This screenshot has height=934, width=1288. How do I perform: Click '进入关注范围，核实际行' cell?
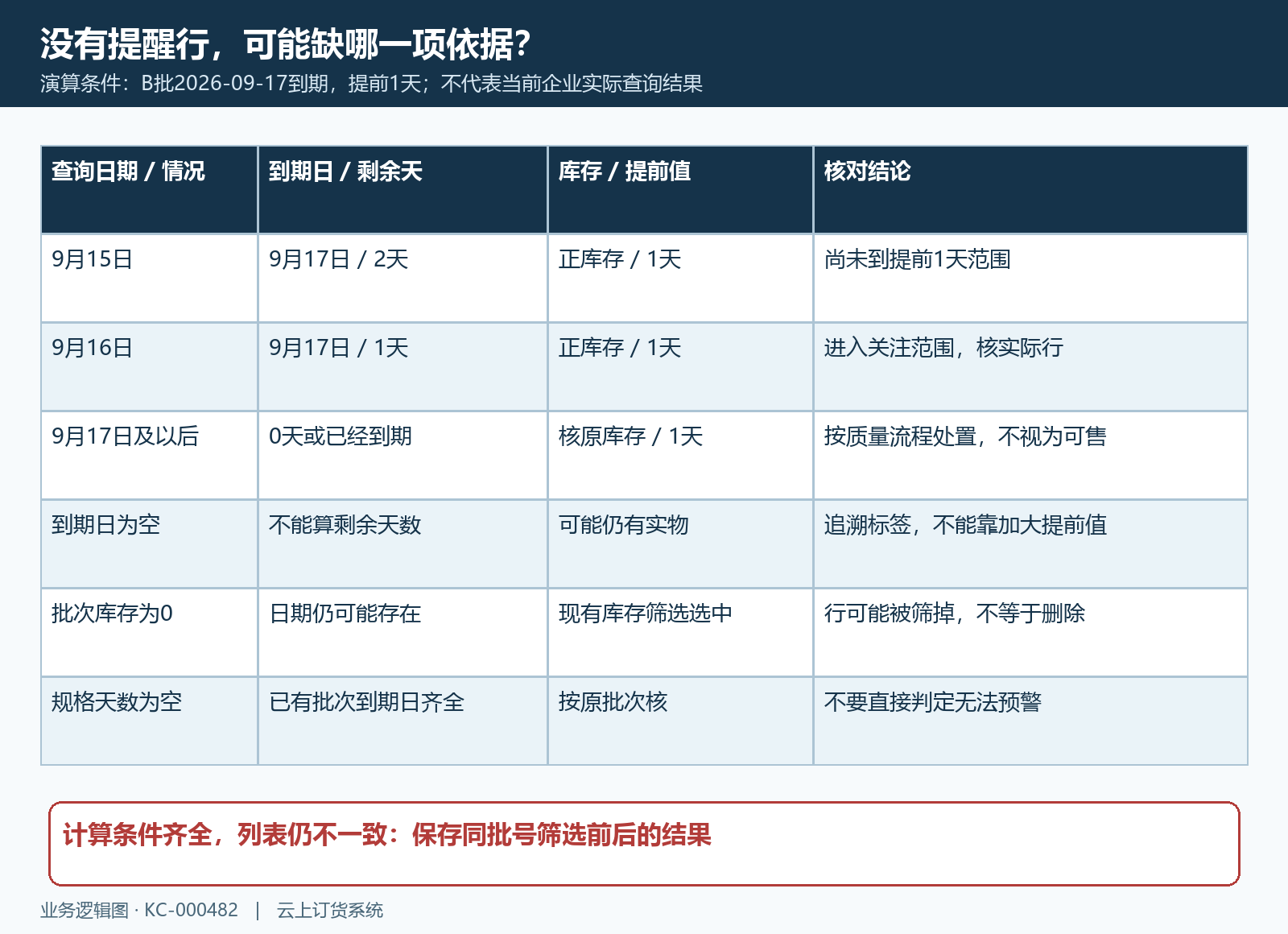[x=1030, y=367]
